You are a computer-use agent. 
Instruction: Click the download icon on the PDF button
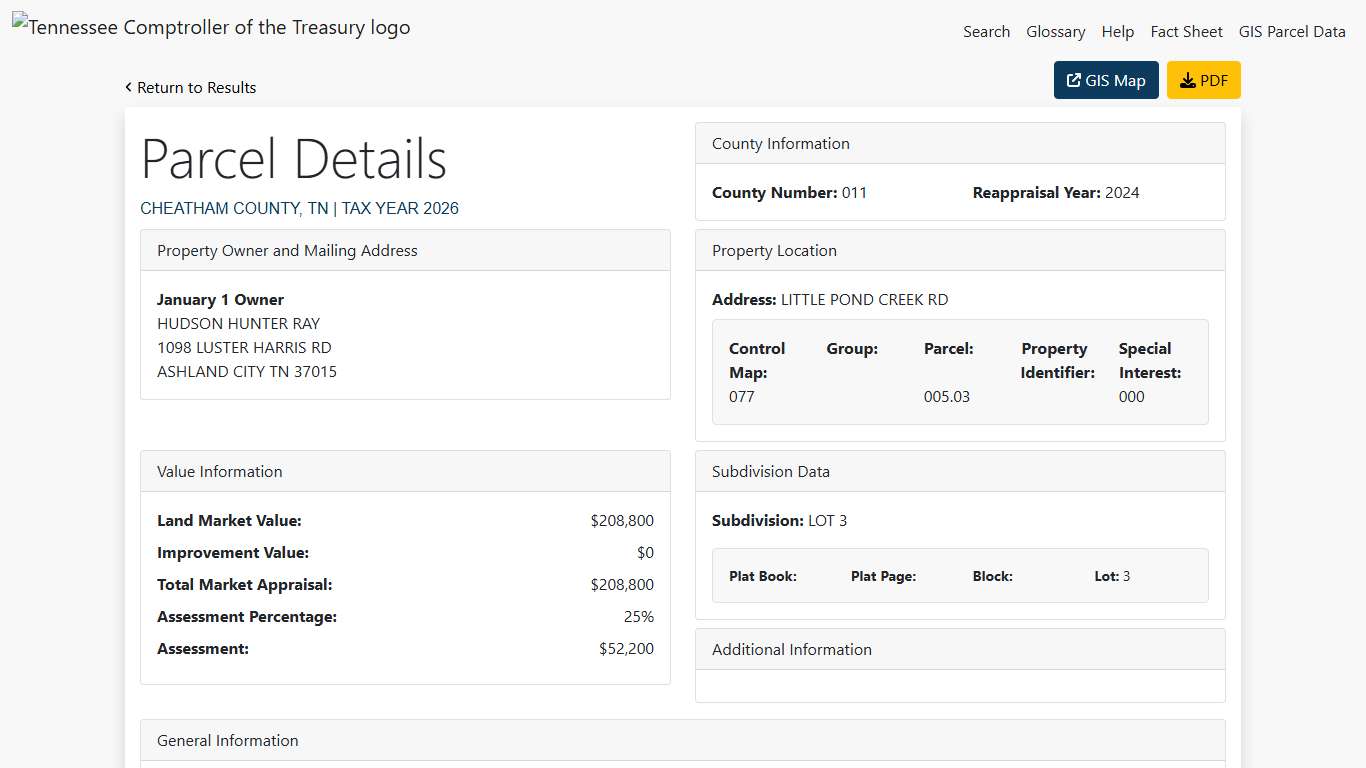pos(1187,79)
